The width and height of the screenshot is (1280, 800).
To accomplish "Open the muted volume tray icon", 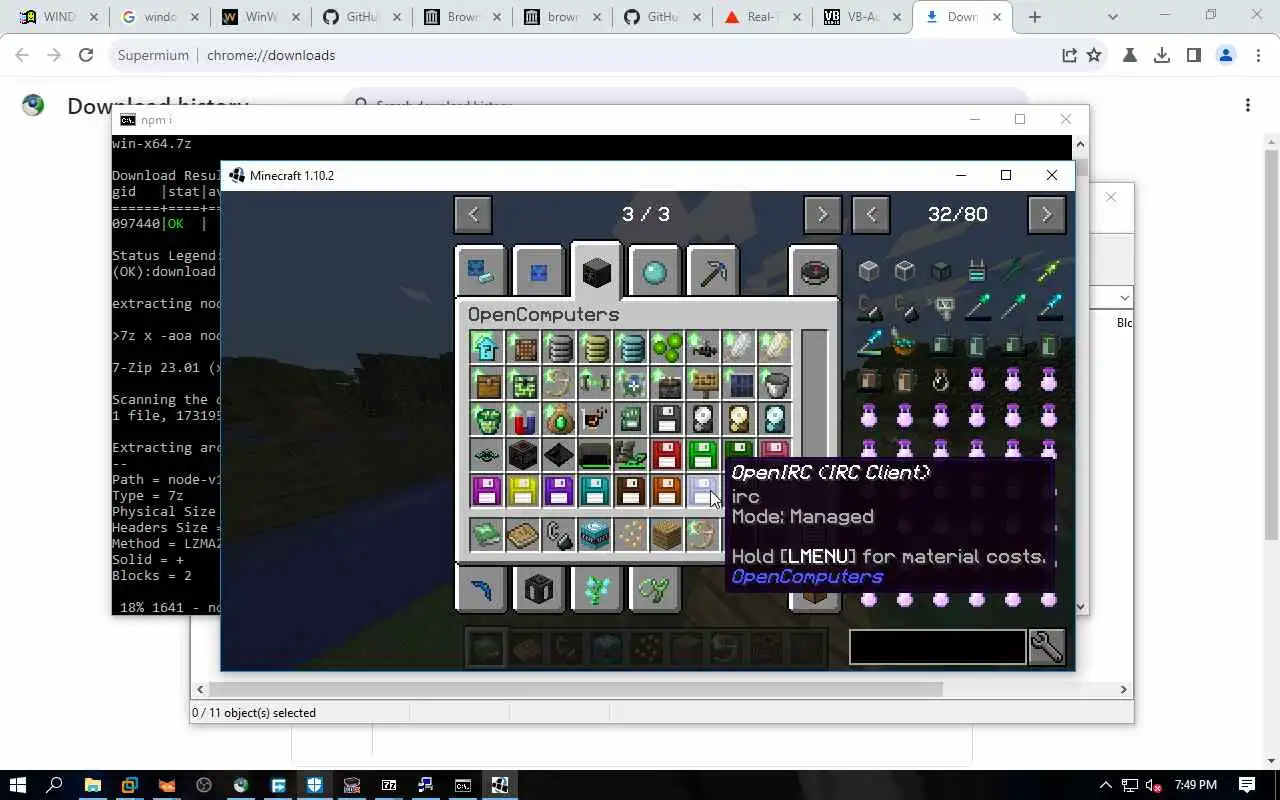I will point(1154,785).
